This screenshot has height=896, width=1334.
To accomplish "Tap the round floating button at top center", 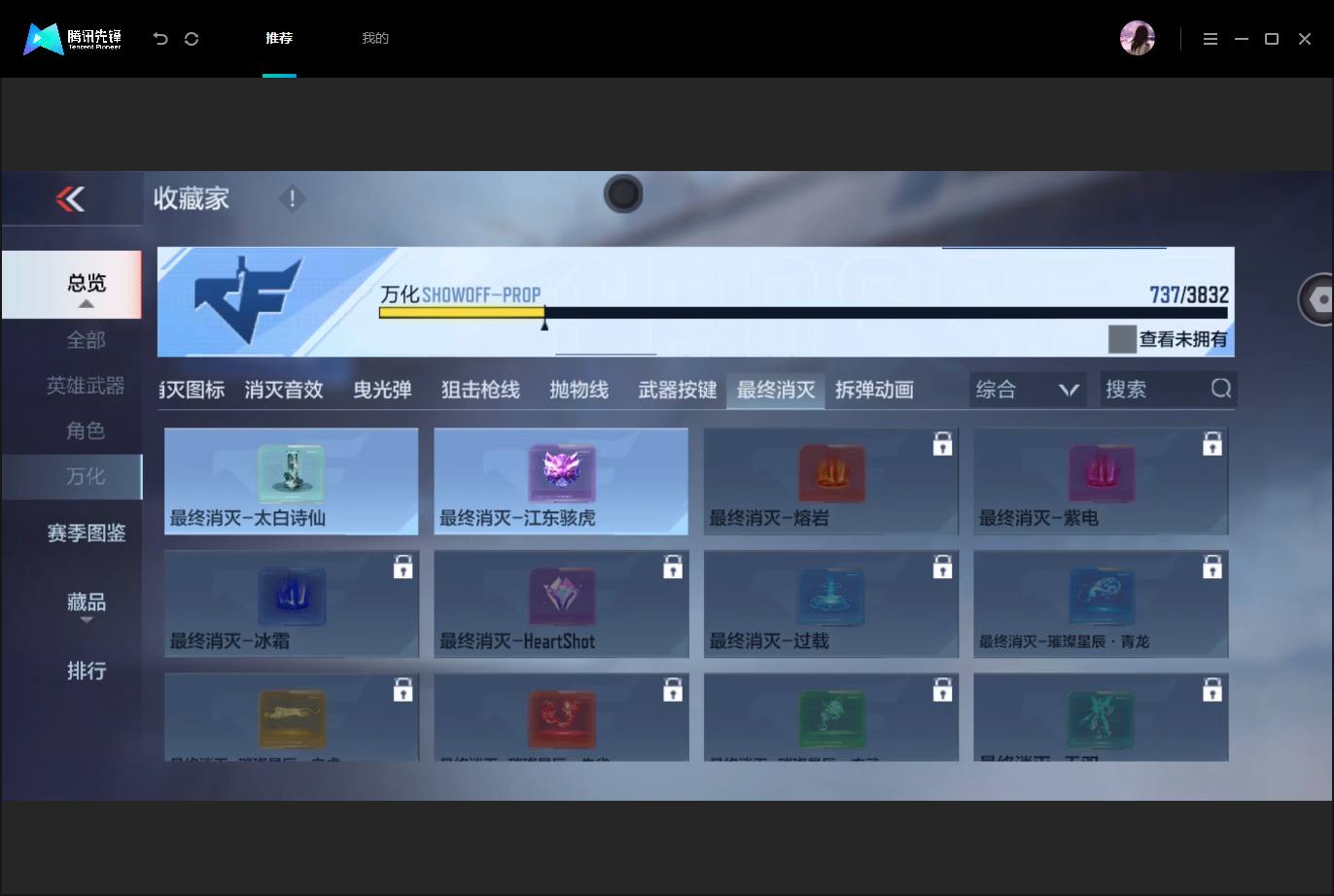I will [x=623, y=194].
